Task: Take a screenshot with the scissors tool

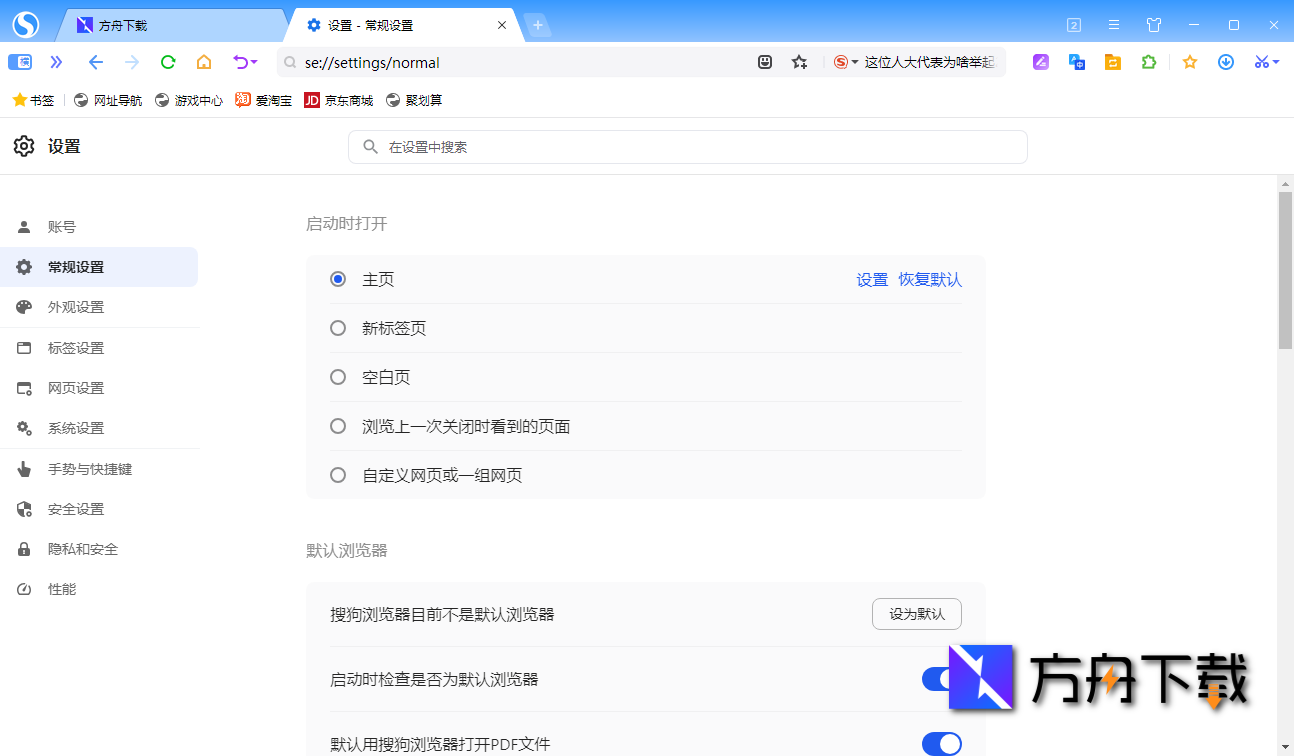Action: pyautogui.click(x=1261, y=62)
